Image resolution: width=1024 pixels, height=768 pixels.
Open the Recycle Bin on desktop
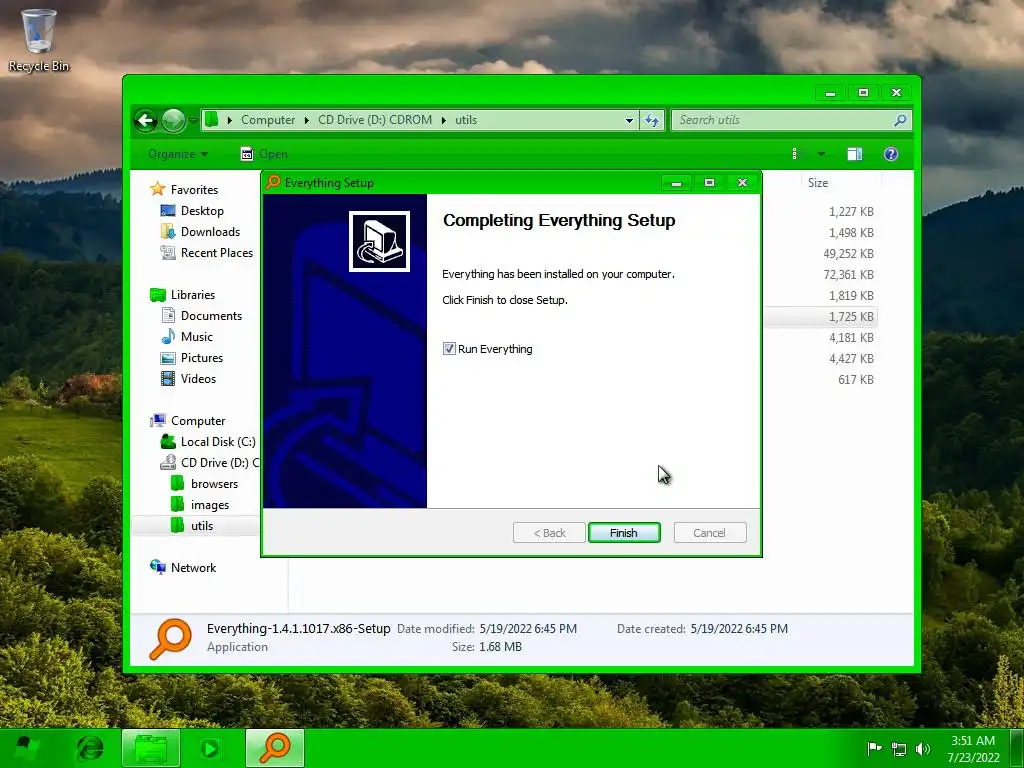38,39
